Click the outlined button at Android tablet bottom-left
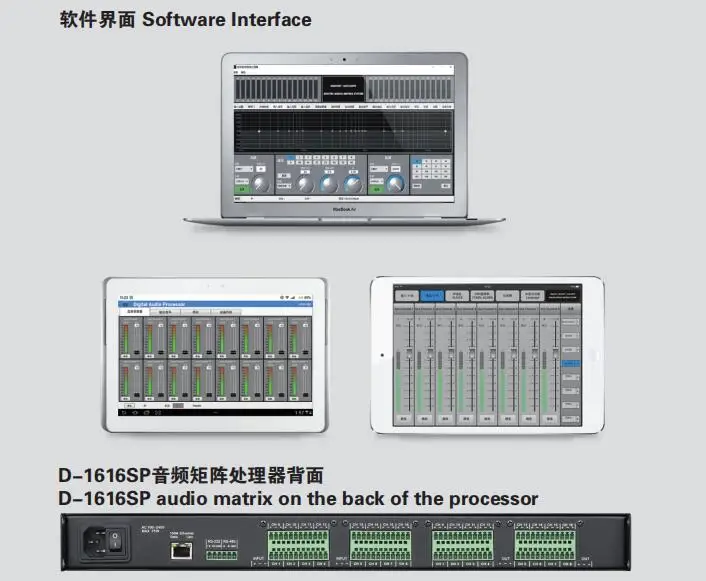Viewport: 706px width, 581px height. (x=129, y=406)
